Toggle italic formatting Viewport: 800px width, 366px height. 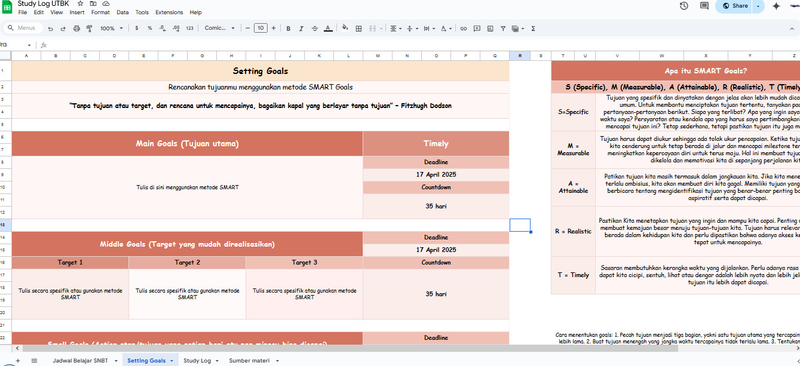pos(301,29)
